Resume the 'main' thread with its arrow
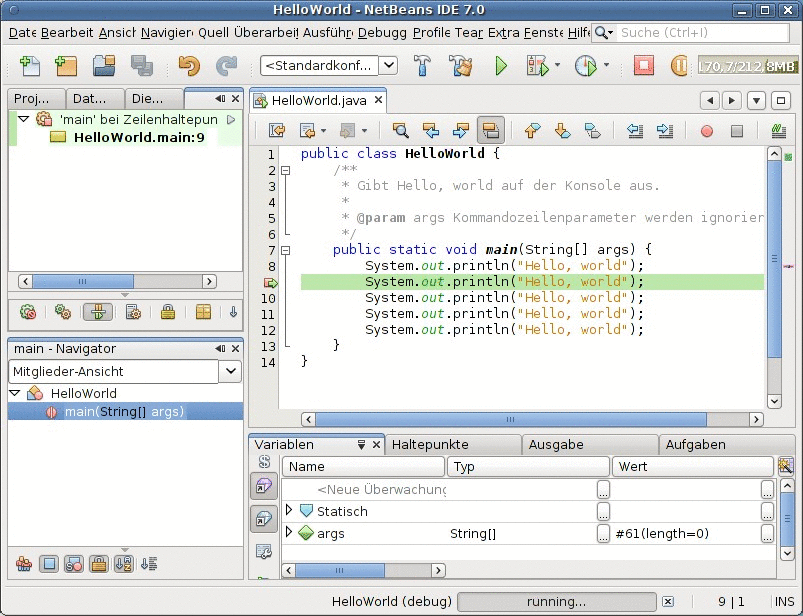The image size is (803, 616). (231, 119)
